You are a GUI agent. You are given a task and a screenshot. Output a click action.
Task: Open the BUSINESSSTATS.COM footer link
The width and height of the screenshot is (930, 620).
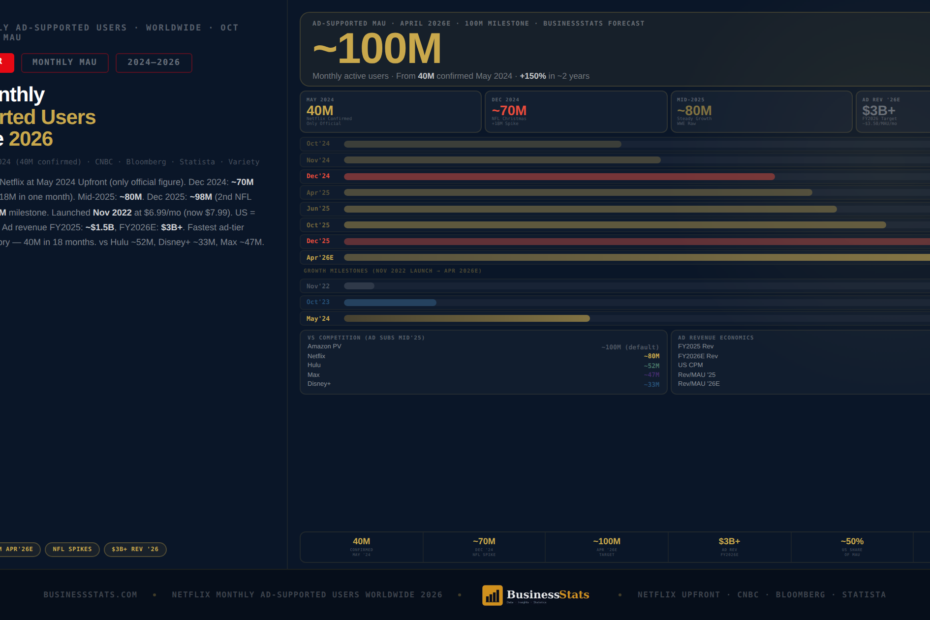[x=90, y=594]
